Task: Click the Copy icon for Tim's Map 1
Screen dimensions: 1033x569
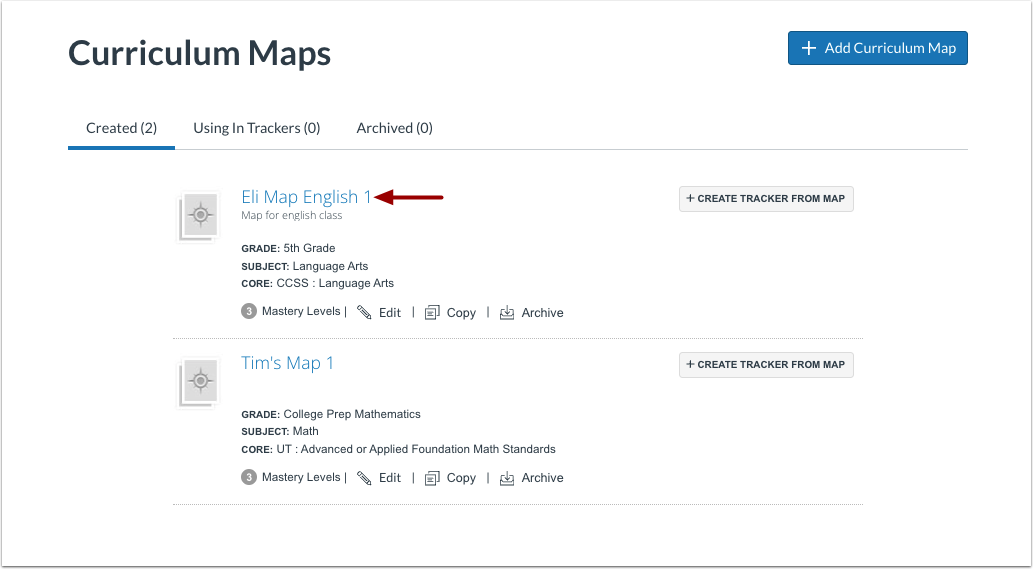Action: coord(432,477)
